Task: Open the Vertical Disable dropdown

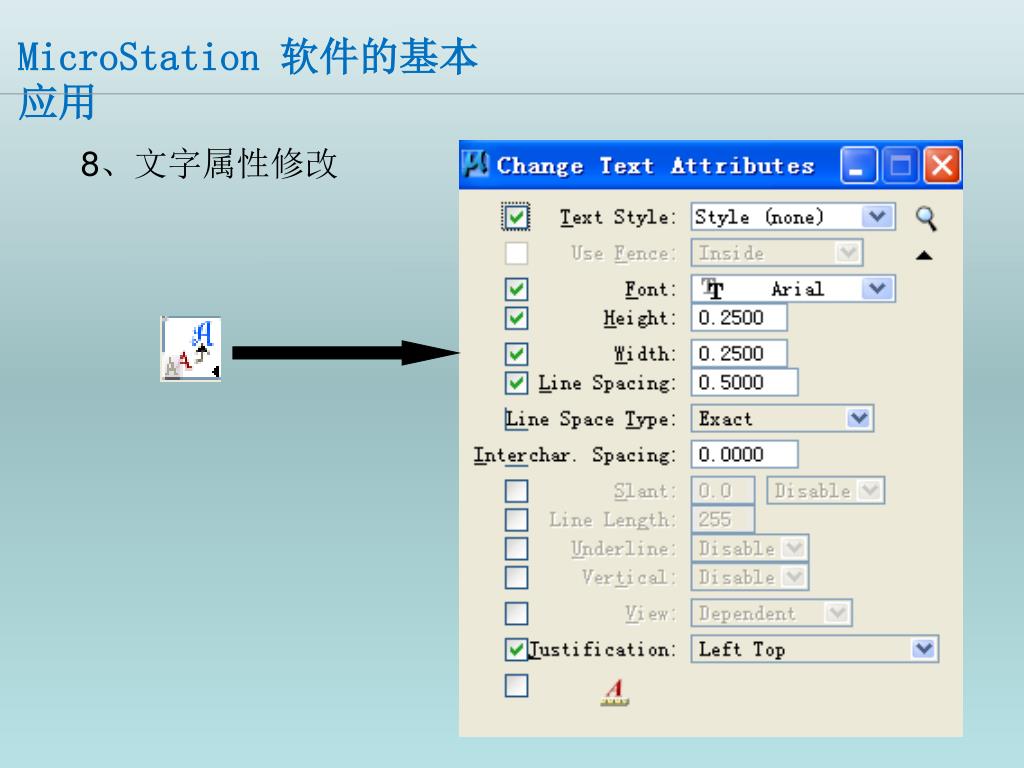Action: point(750,577)
